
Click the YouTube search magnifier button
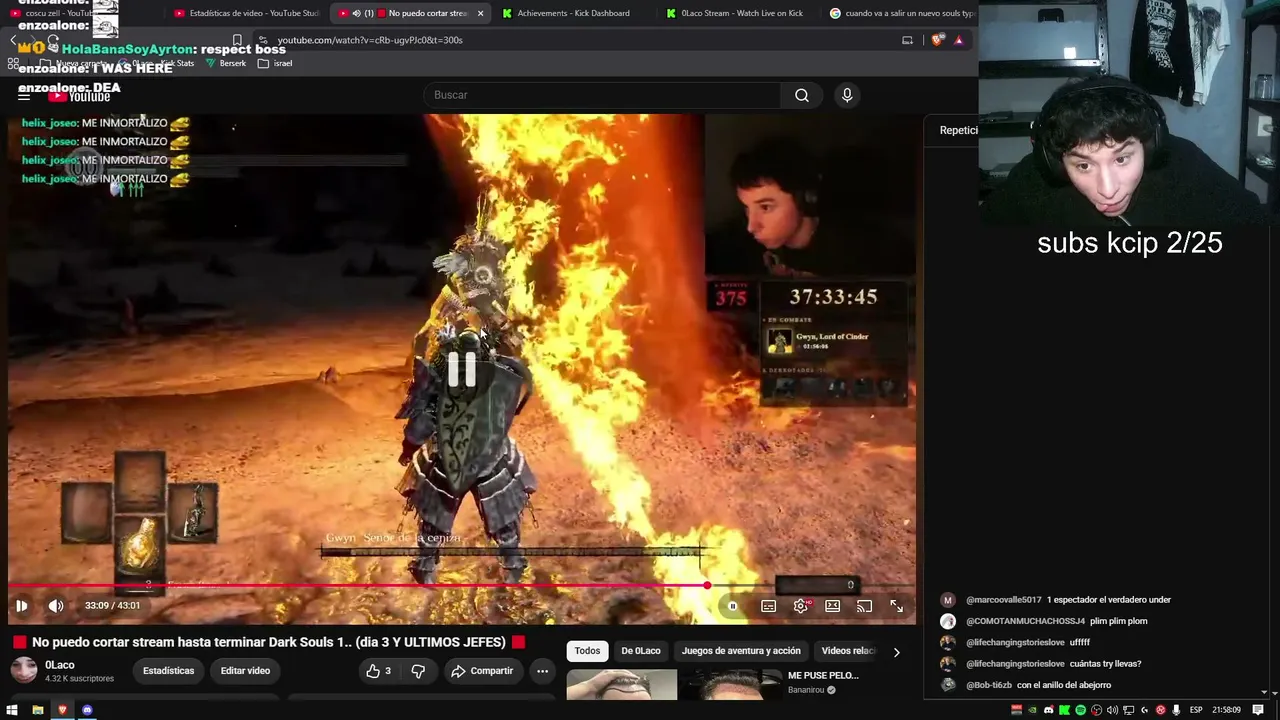(x=802, y=95)
